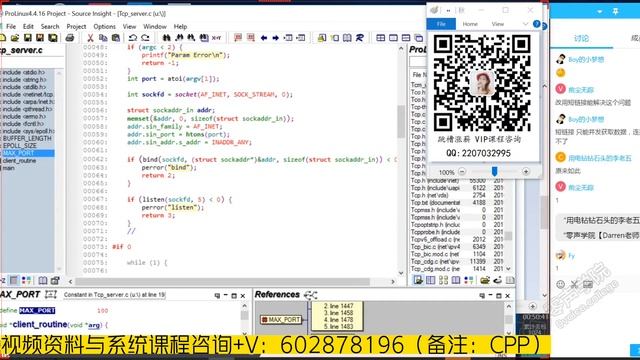Cut selection with the scissors icon
The width and height of the screenshot is (640, 360).
tap(90, 38)
